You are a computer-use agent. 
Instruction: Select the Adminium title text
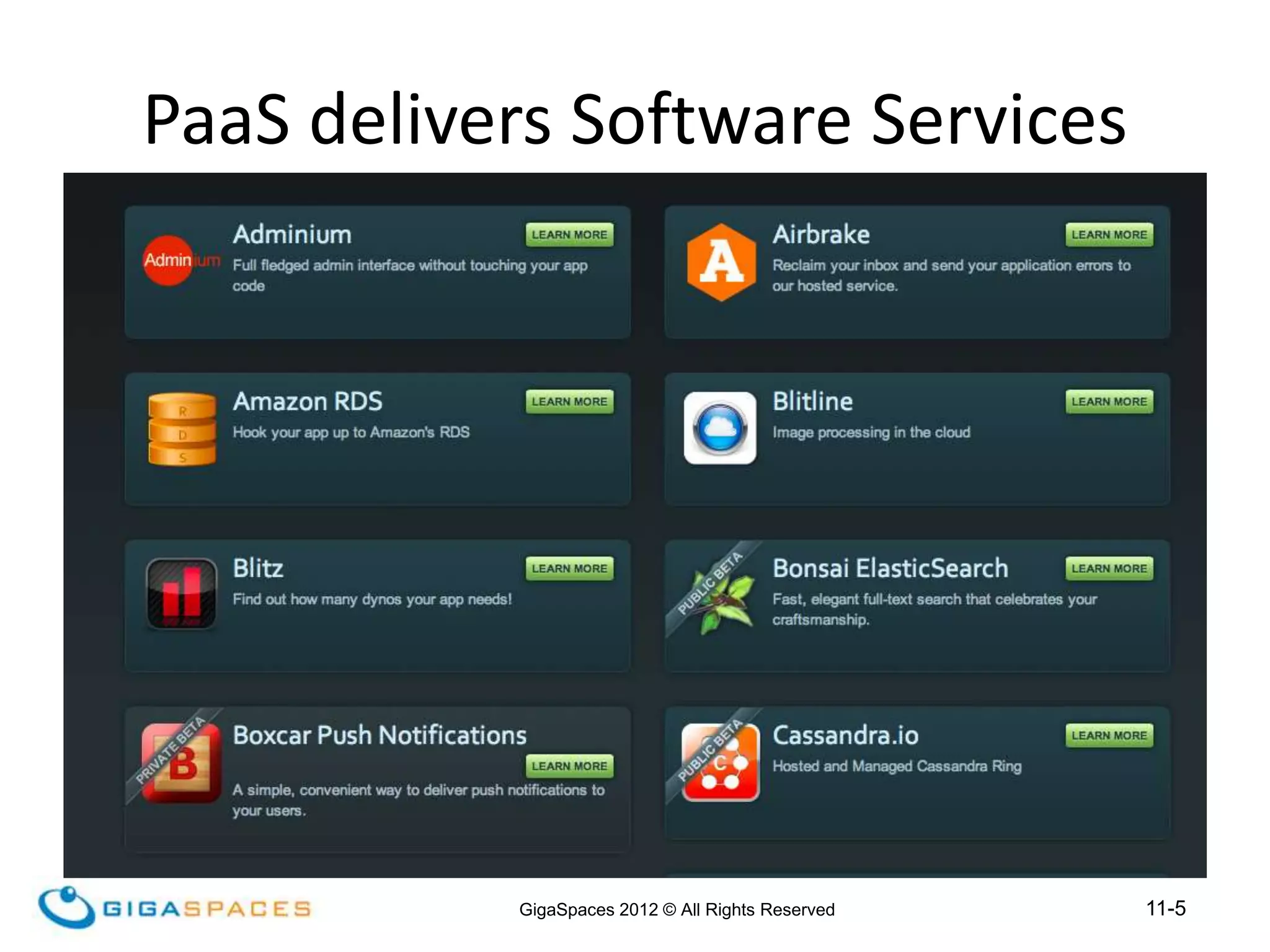pyautogui.click(x=292, y=235)
